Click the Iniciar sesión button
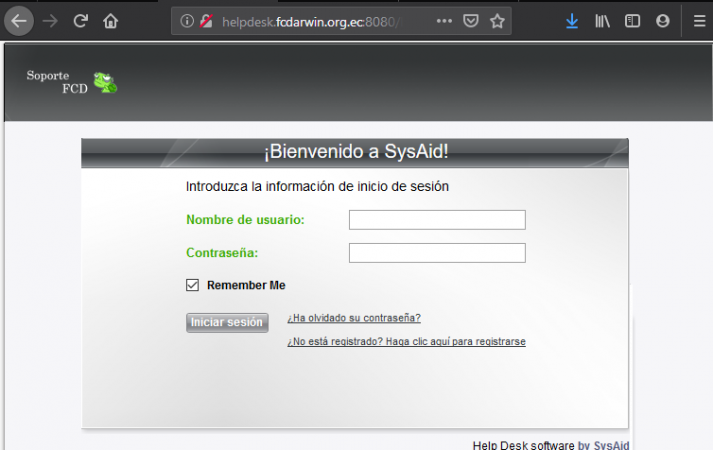713x450 pixels. click(227, 322)
